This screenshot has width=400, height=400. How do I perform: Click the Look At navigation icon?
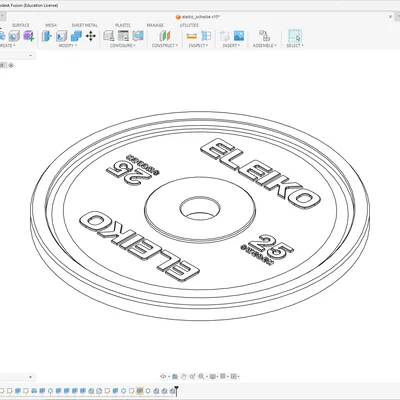tap(175, 376)
